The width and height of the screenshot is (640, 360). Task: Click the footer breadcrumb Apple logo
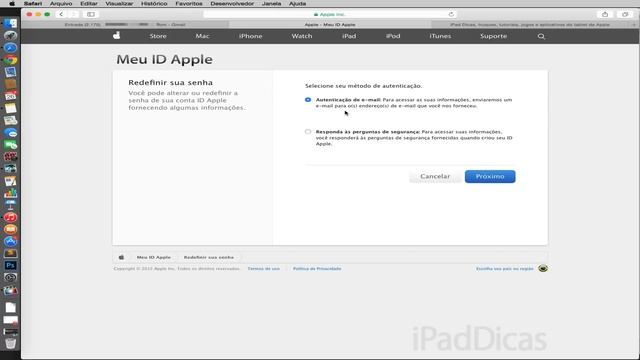(x=121, y=257)
